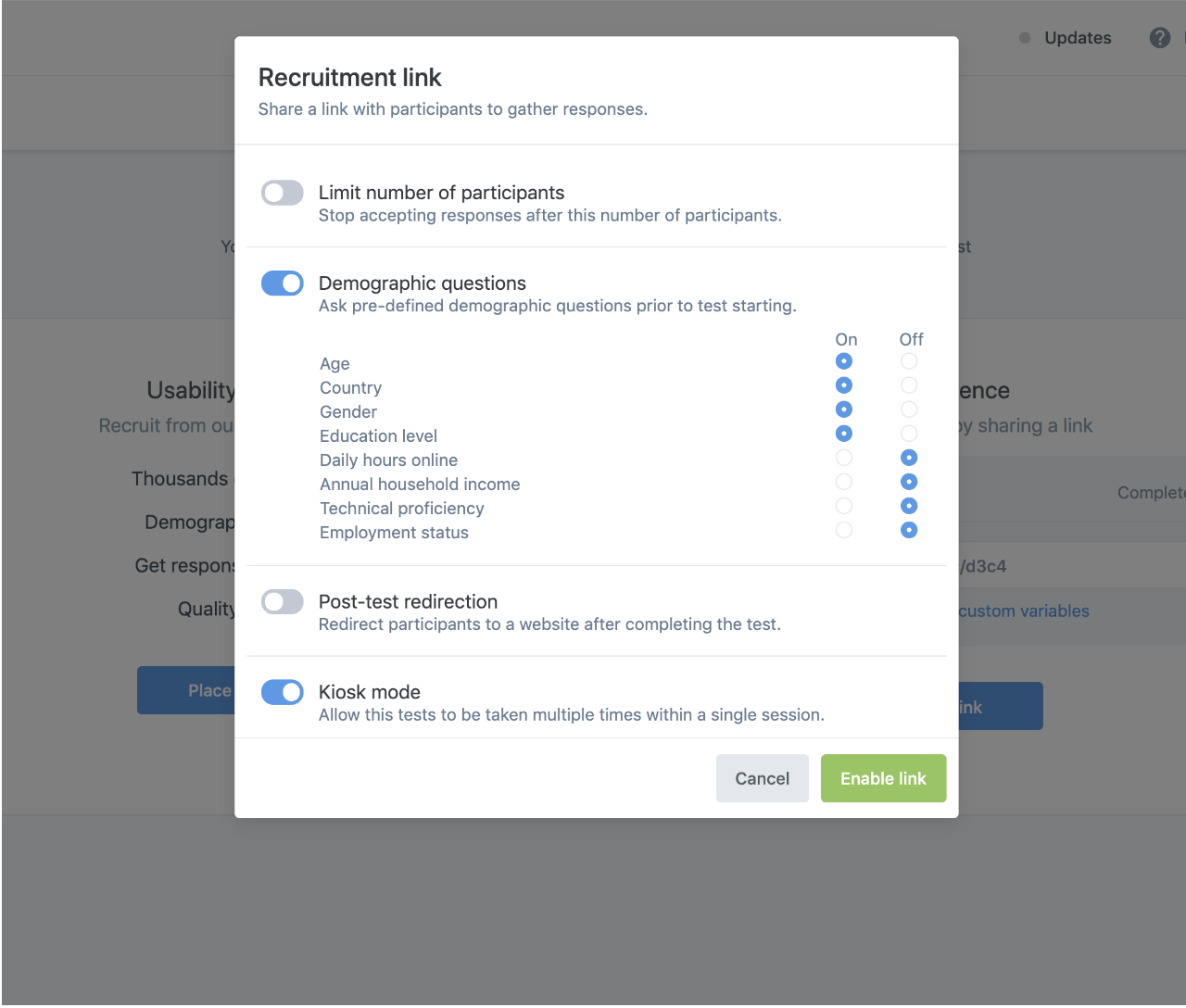The width and height of the screenshot is (1186, 1008).
Task: Set Country question to Off
Action: (909, 385)
